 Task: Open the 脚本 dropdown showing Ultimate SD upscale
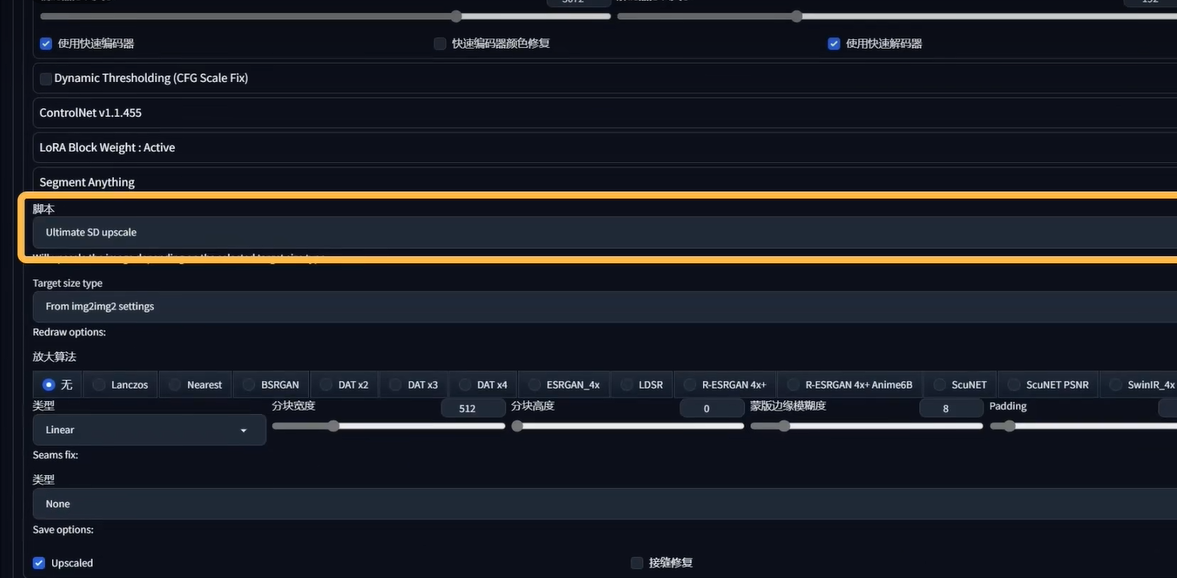click(600, 232)
